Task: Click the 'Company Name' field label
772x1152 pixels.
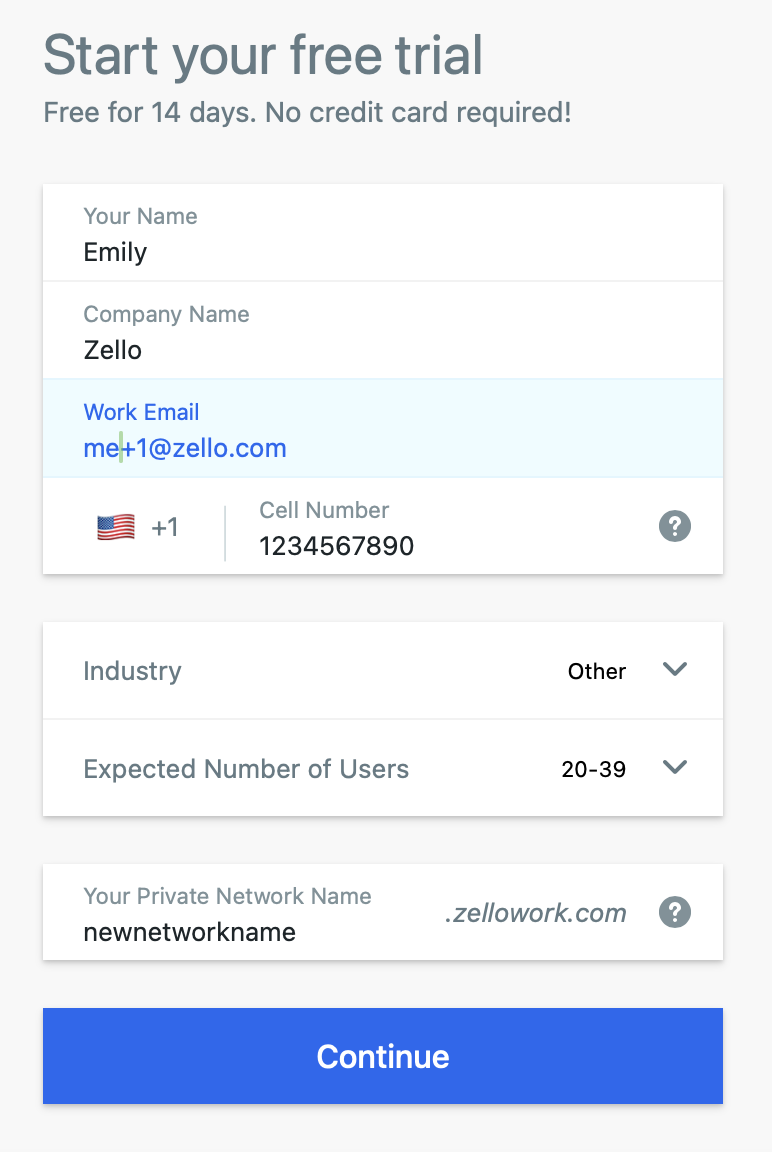Action: tap(167, 314)
